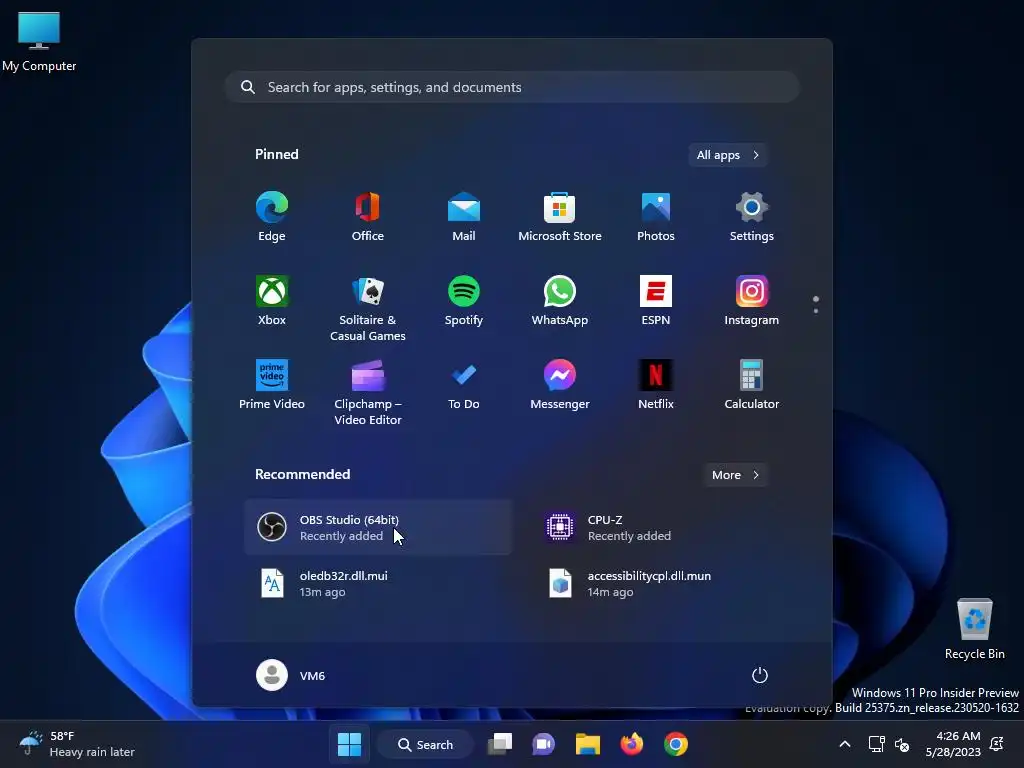Image resolution: width=1024 pixels, height=768 pixels.
Task: Launch Prime Video
Action: tap(272, 385)
